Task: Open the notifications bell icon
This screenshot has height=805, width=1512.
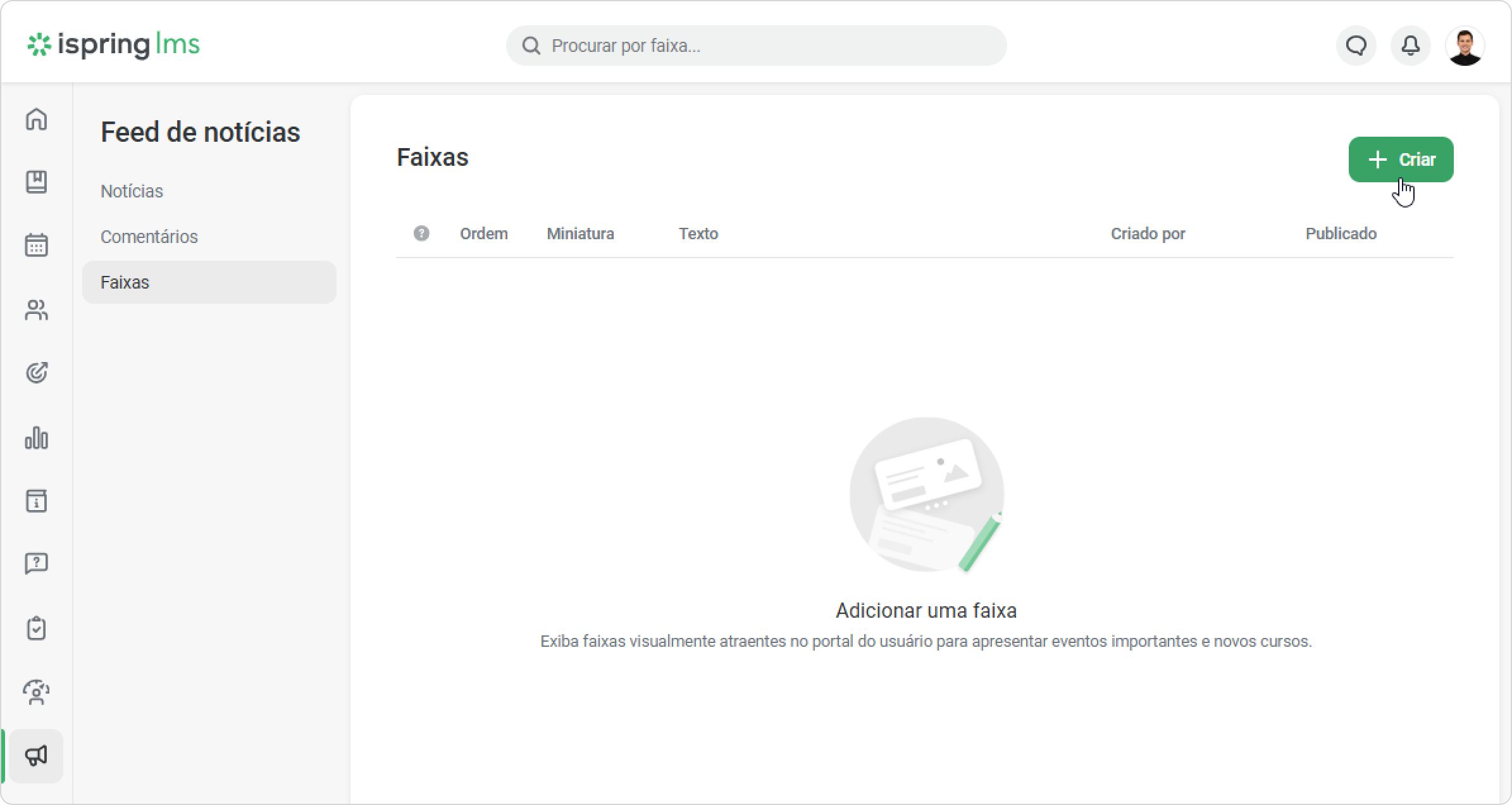Action: click(x=1410, y=46)
